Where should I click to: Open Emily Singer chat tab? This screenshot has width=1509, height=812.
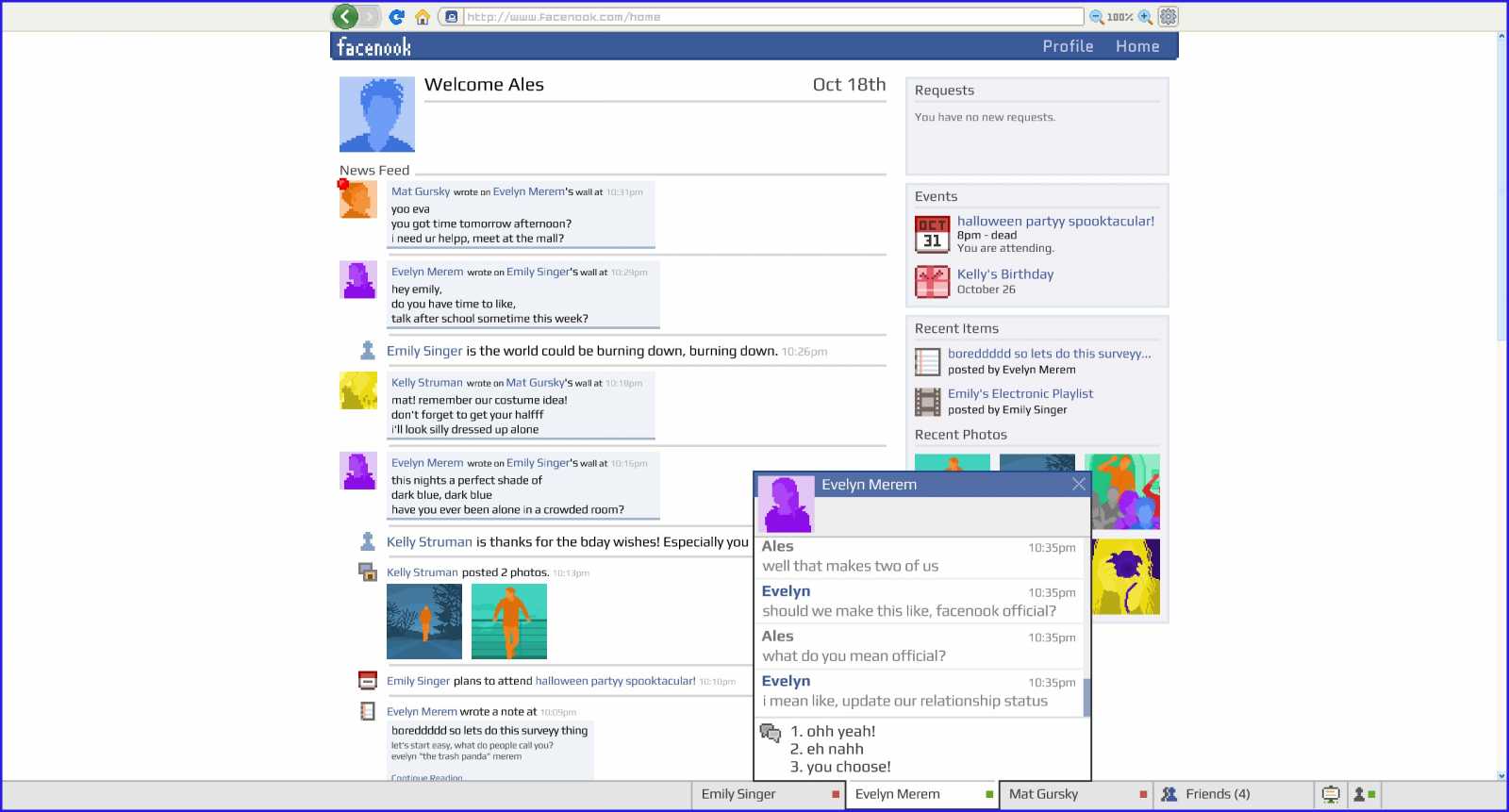click(x=769, y=794)
